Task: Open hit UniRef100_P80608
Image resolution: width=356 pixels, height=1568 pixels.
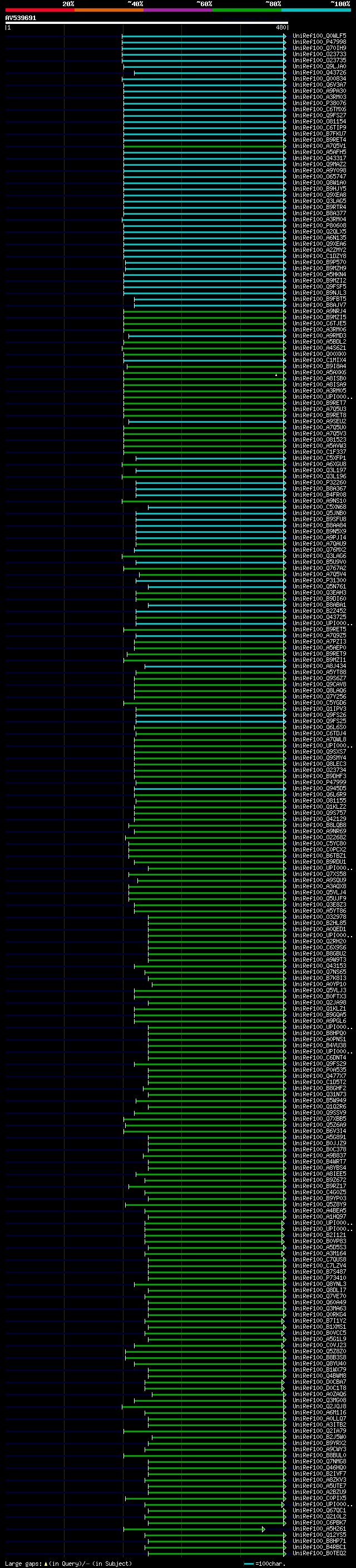Action: pyautogui.click(x=319, y=225)
